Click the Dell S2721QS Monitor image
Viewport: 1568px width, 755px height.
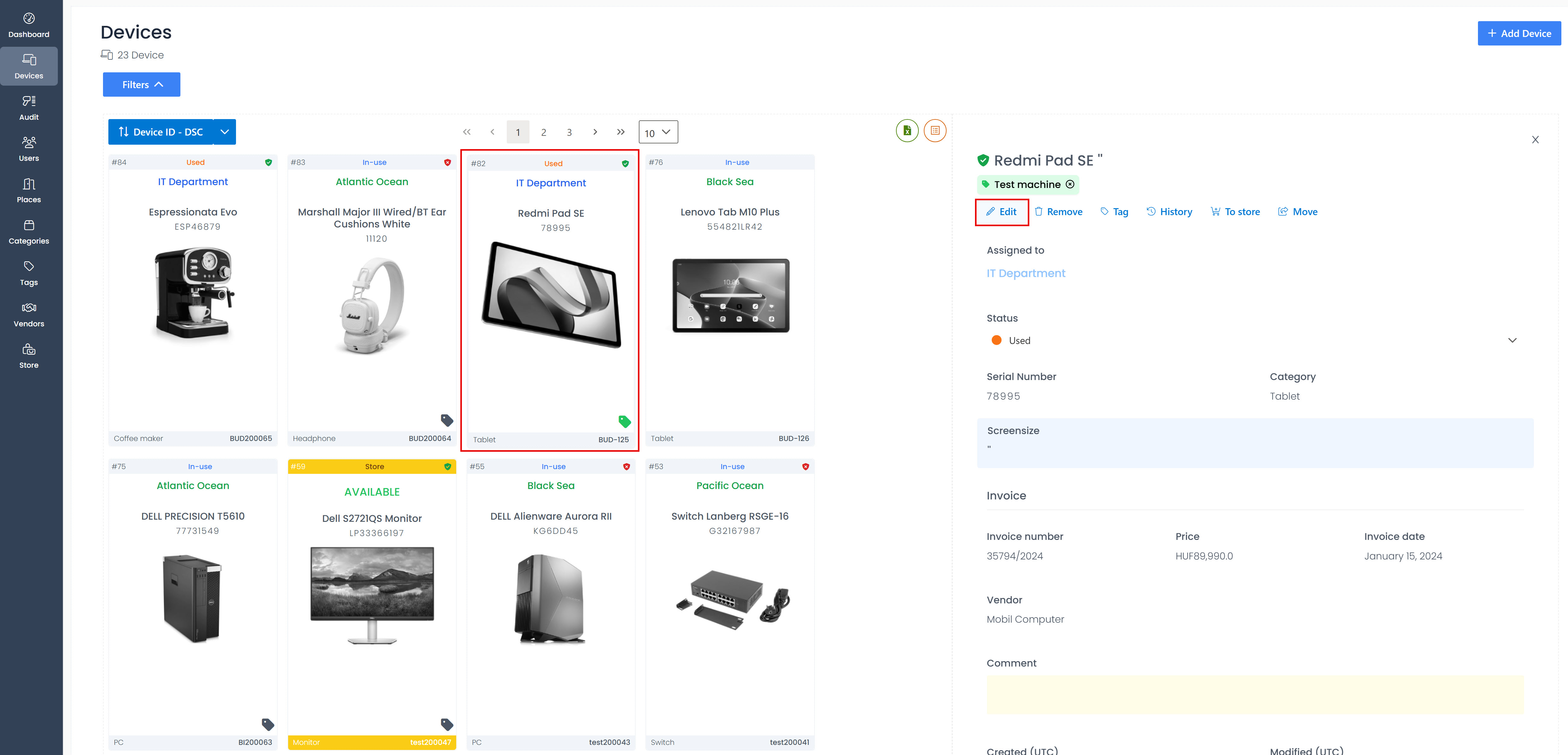pyautogui.click(x=372, y=595)
